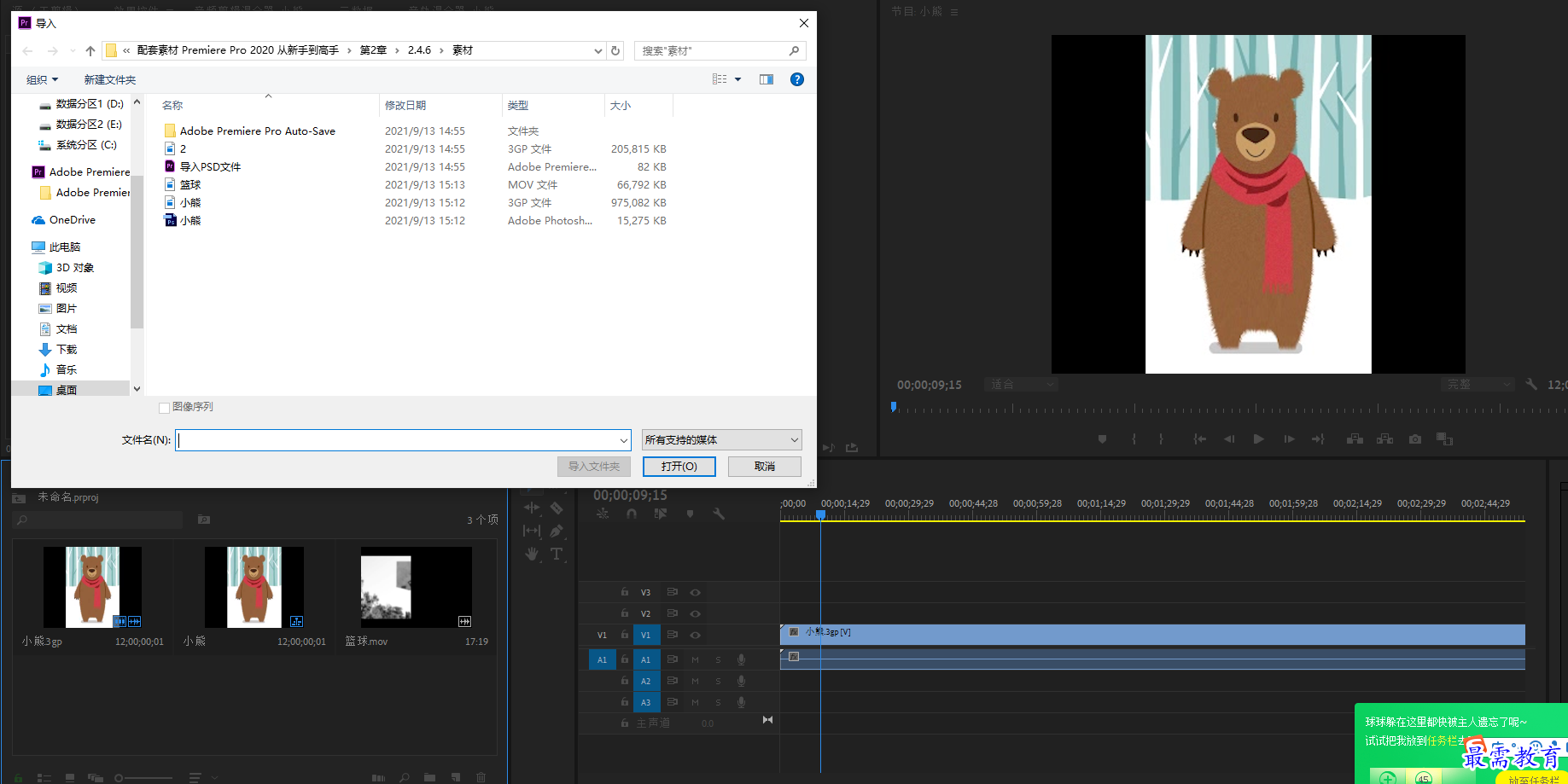The width and height of the screenshot is (1568, 784).
Task: Toggle lock on track V3
Action: [x=625, y=592]
